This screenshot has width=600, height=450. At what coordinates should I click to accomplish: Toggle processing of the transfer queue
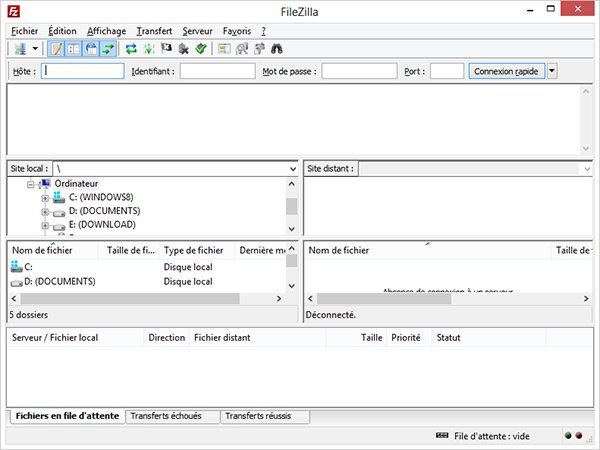coord(149,49)
